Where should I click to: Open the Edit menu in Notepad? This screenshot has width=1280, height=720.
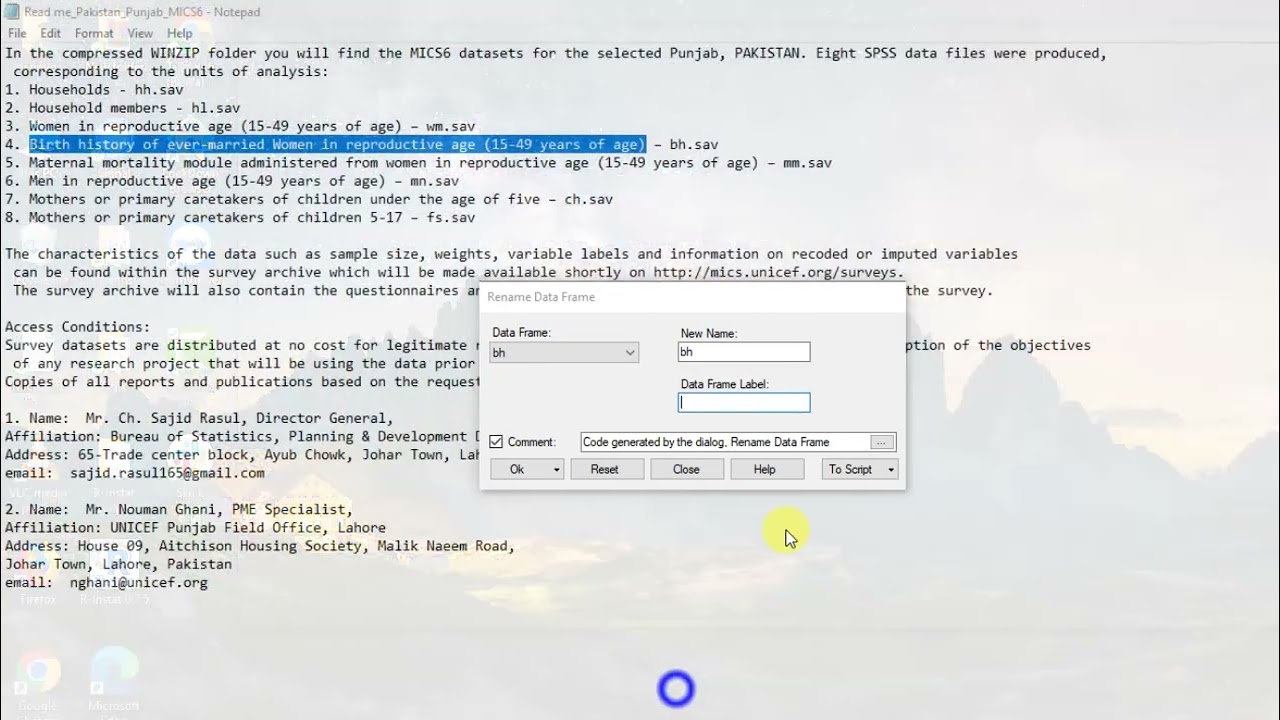pyautogui.click(x=50, y=33)
